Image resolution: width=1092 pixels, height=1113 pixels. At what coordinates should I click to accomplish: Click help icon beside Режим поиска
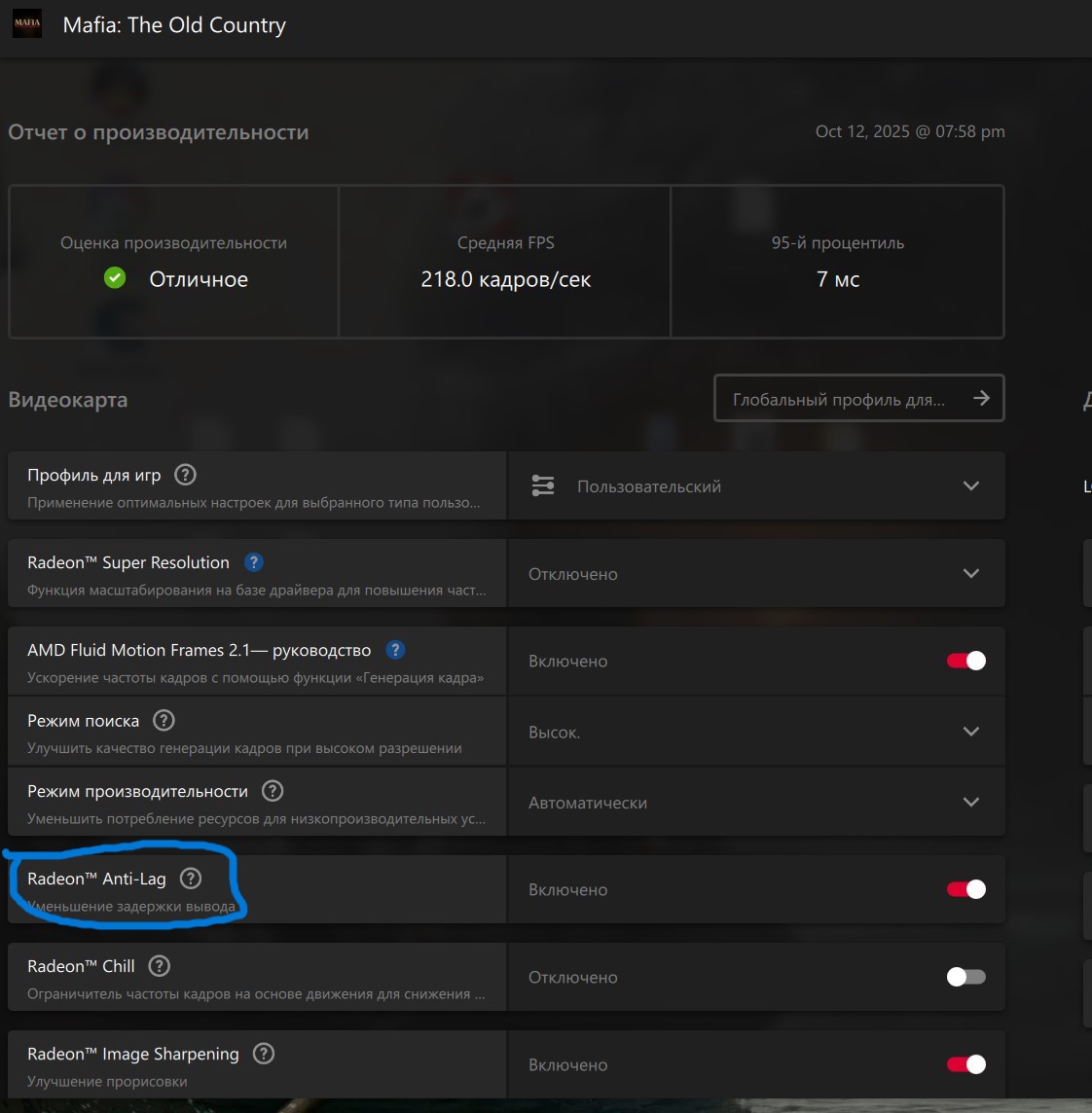(164, 721)
